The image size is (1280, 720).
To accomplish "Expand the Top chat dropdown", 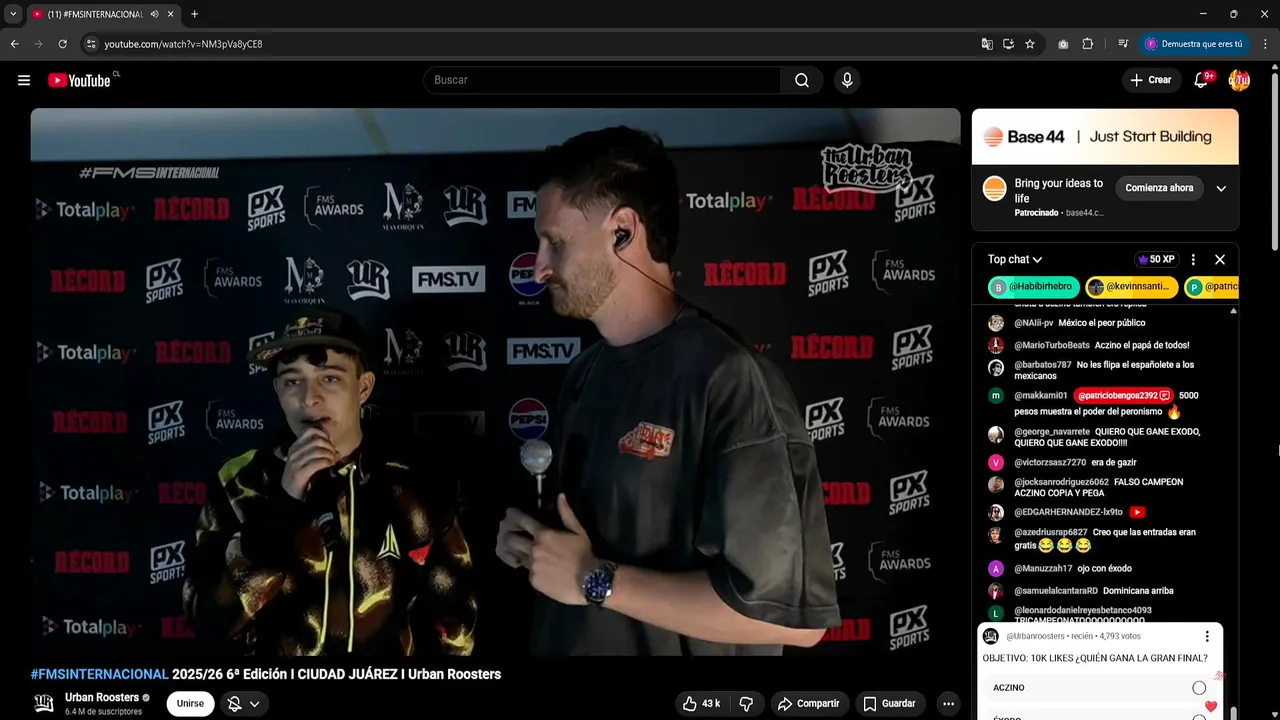I will click(1015, 259).
